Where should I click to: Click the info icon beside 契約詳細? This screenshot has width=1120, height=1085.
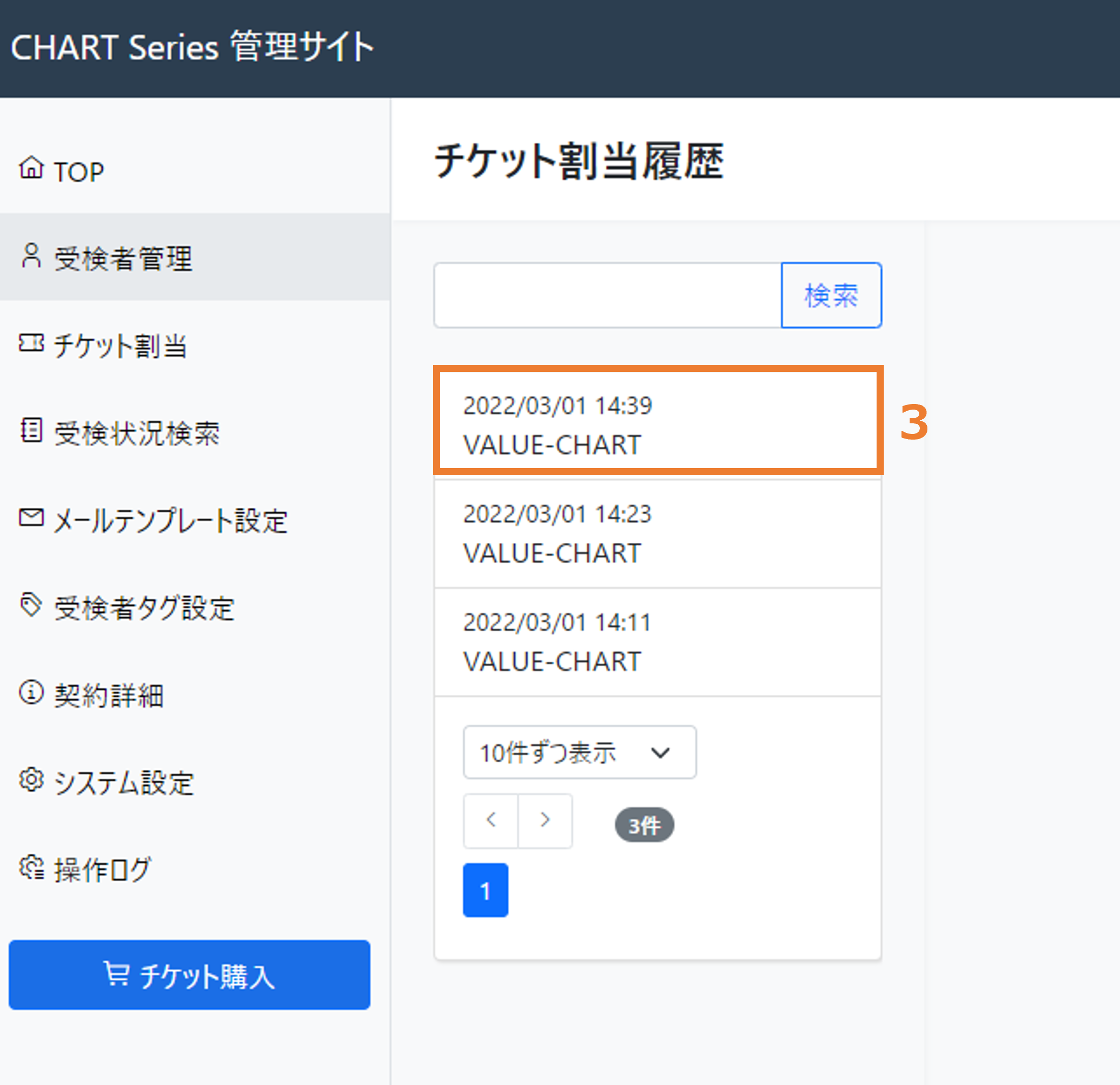click(x=31, y=692)
